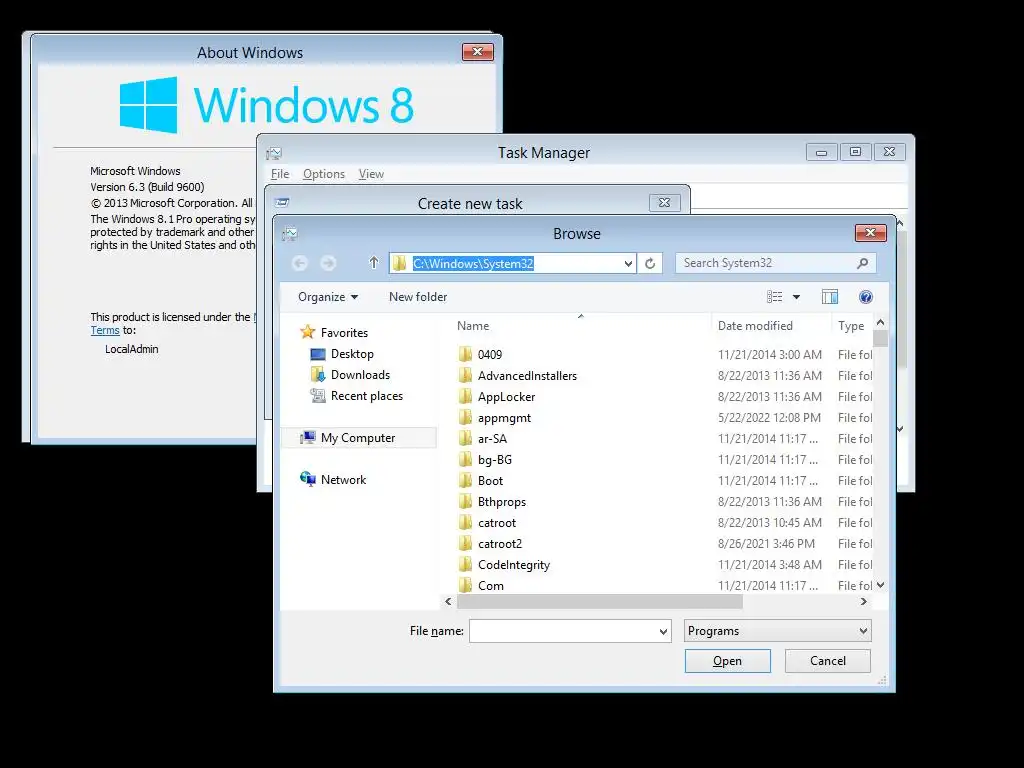The width and height of the screenshot is (1024, 768).
Task: Click the 5/22/2022 12:08 PM date cell
Action: pyautogui.click(x=769, y=418)
